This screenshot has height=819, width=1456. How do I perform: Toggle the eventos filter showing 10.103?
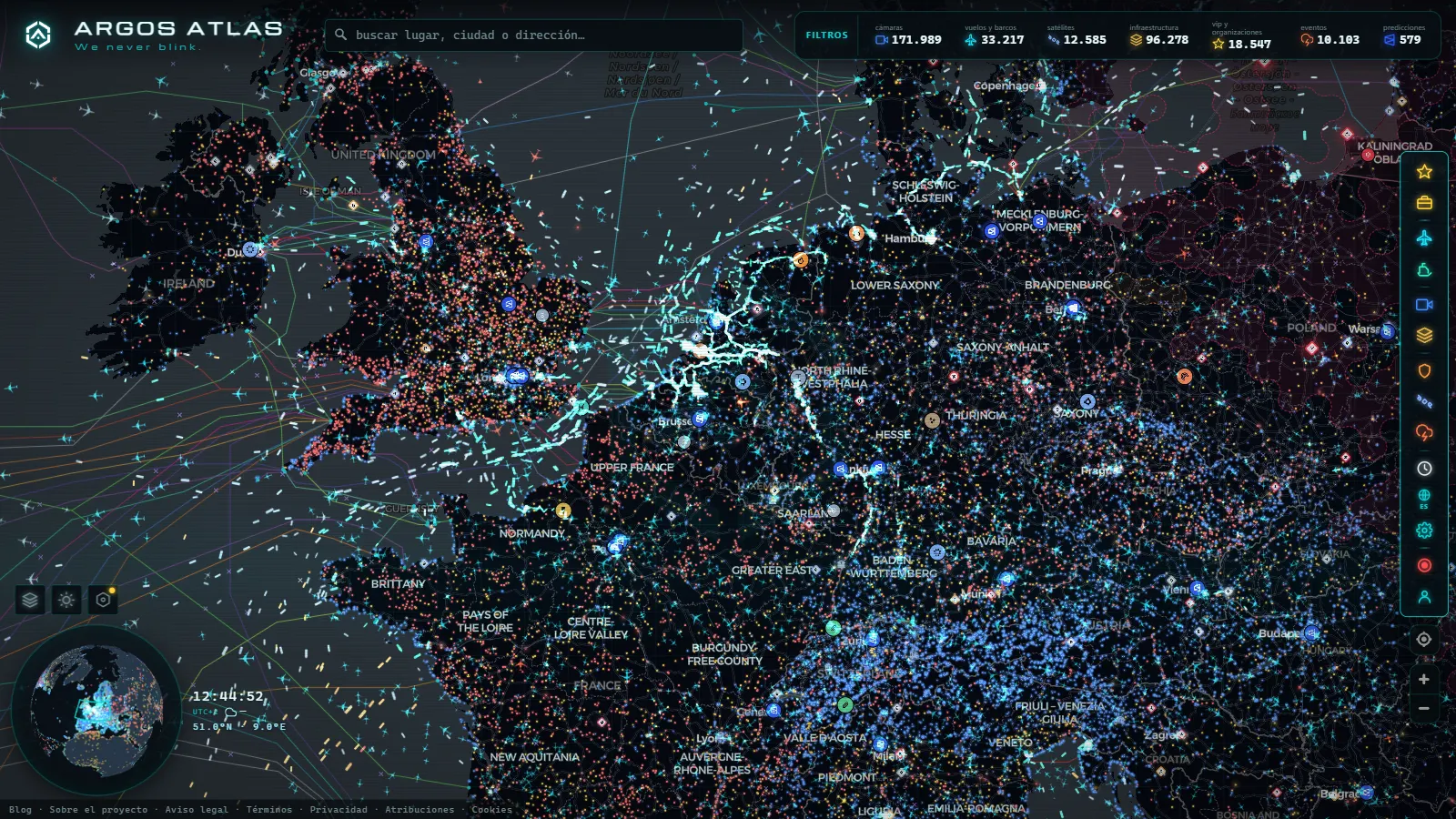1330,35
